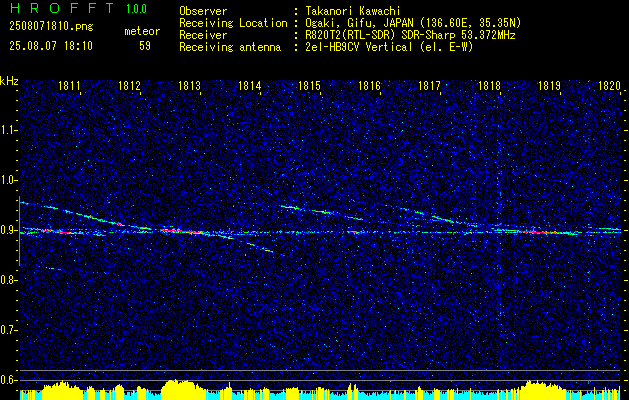Select R820T2(RTL-SDR) SDR-Sharp 53.372MHz text
This screenshot has height=400, width=629.
(x=410, y=35)
